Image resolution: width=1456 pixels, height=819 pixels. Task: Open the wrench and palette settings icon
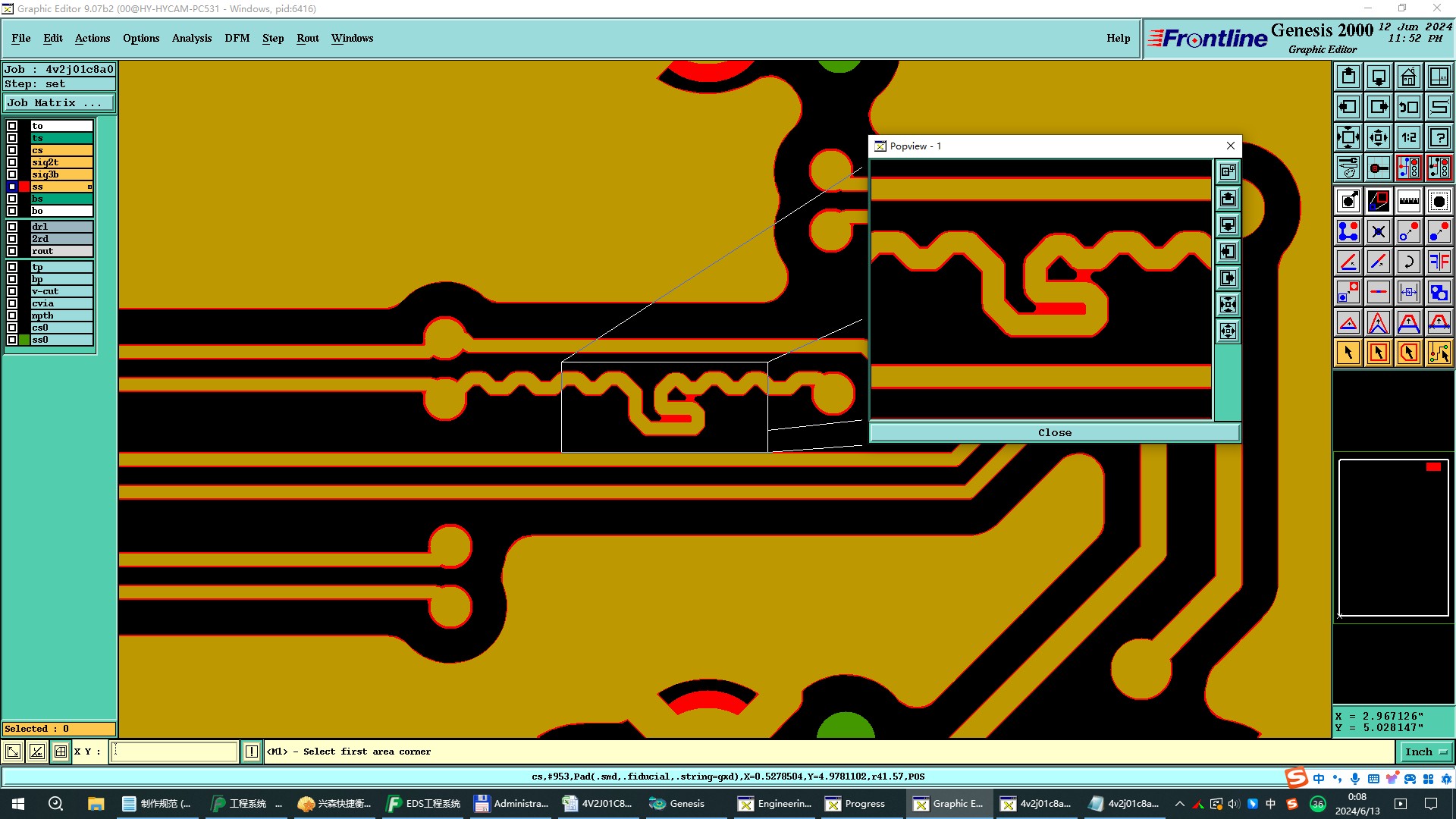pyautogui.click(x=1348, y=168)
